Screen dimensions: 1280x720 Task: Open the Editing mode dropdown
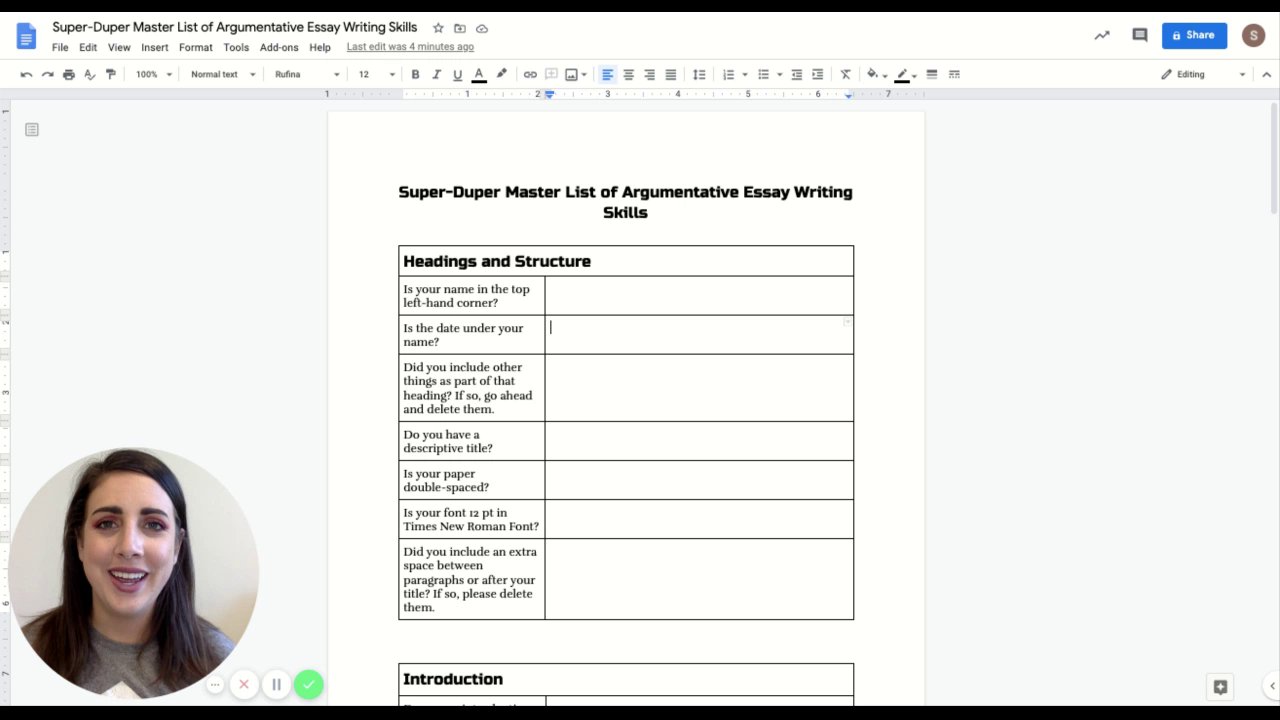pyautogui.click(x=1203, y=75)
